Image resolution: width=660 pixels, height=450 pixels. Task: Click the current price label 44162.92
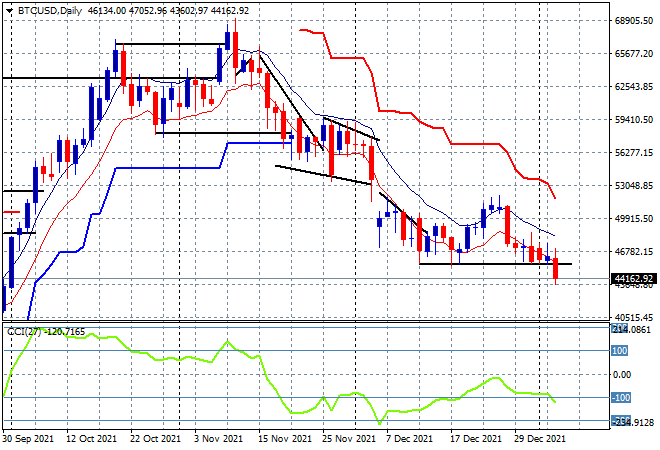632,278
